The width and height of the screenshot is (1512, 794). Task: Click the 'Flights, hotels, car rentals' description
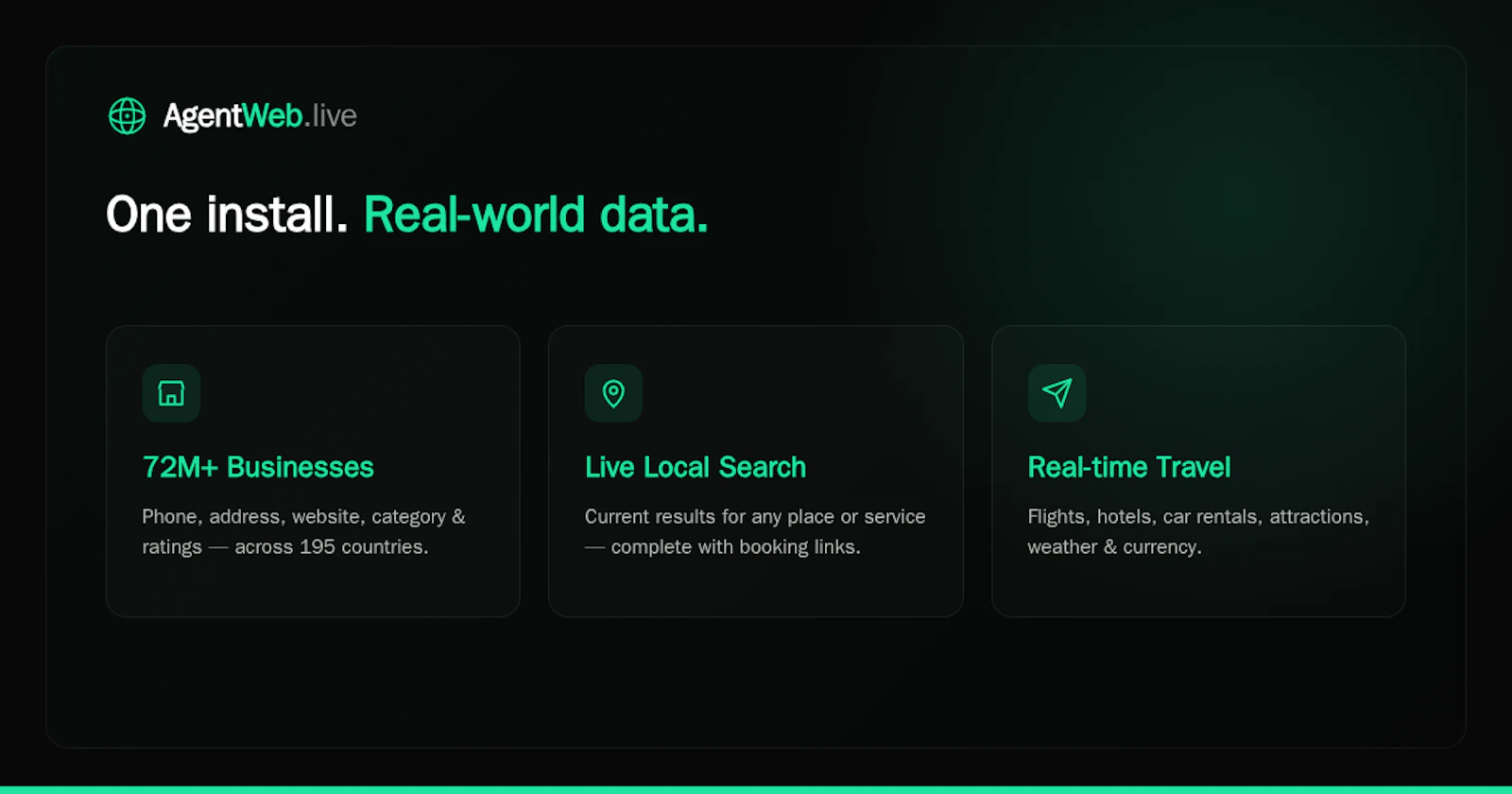(1198, 531)
